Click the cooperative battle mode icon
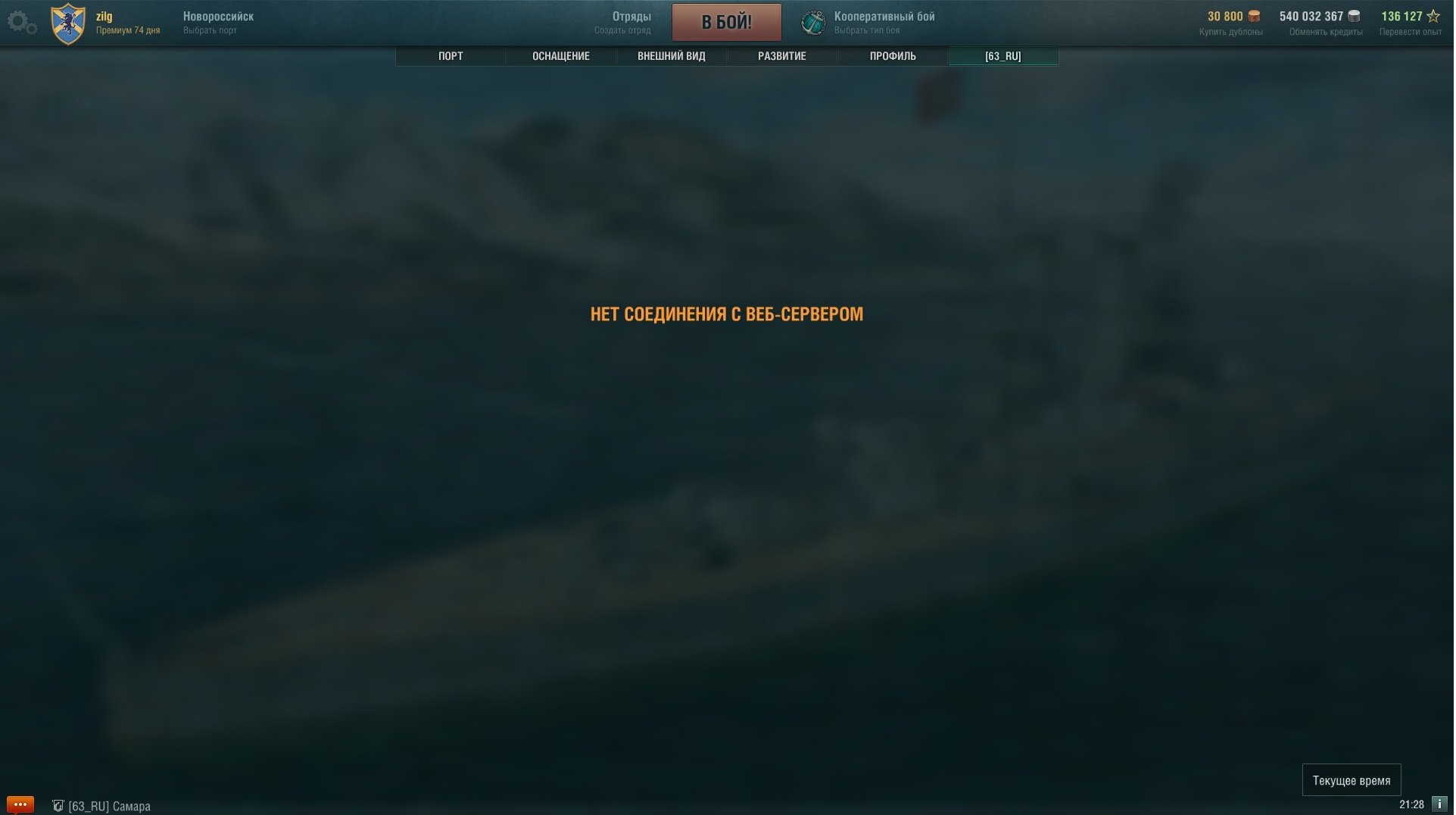 pyautogui.click(x=814, y=23)
